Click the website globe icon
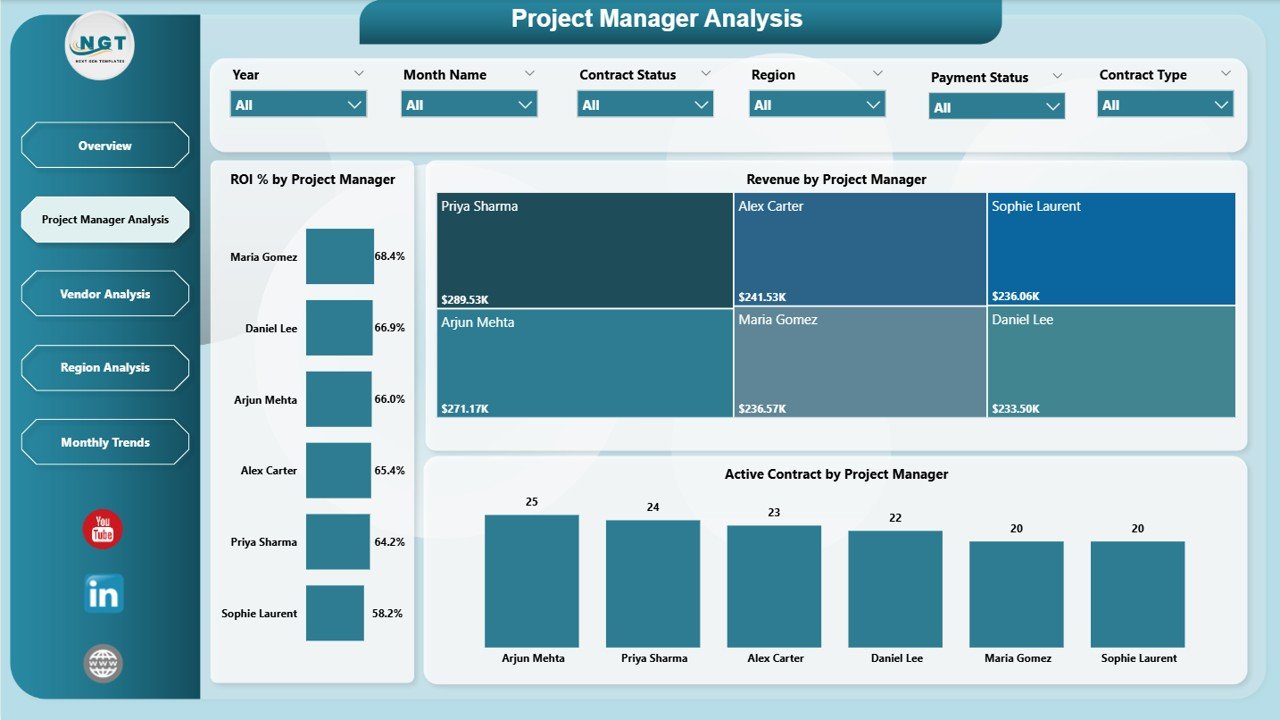 click(x=102, y=662)
